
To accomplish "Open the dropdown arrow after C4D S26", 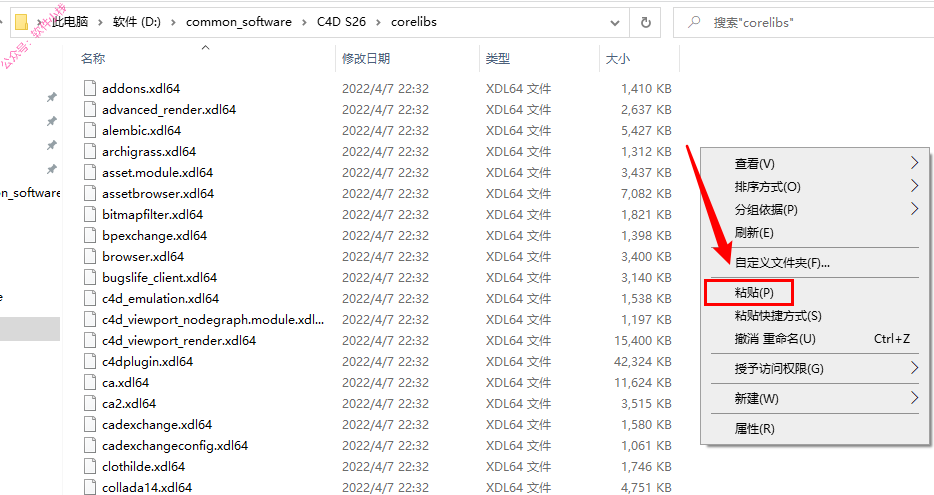I will [378, 23].
